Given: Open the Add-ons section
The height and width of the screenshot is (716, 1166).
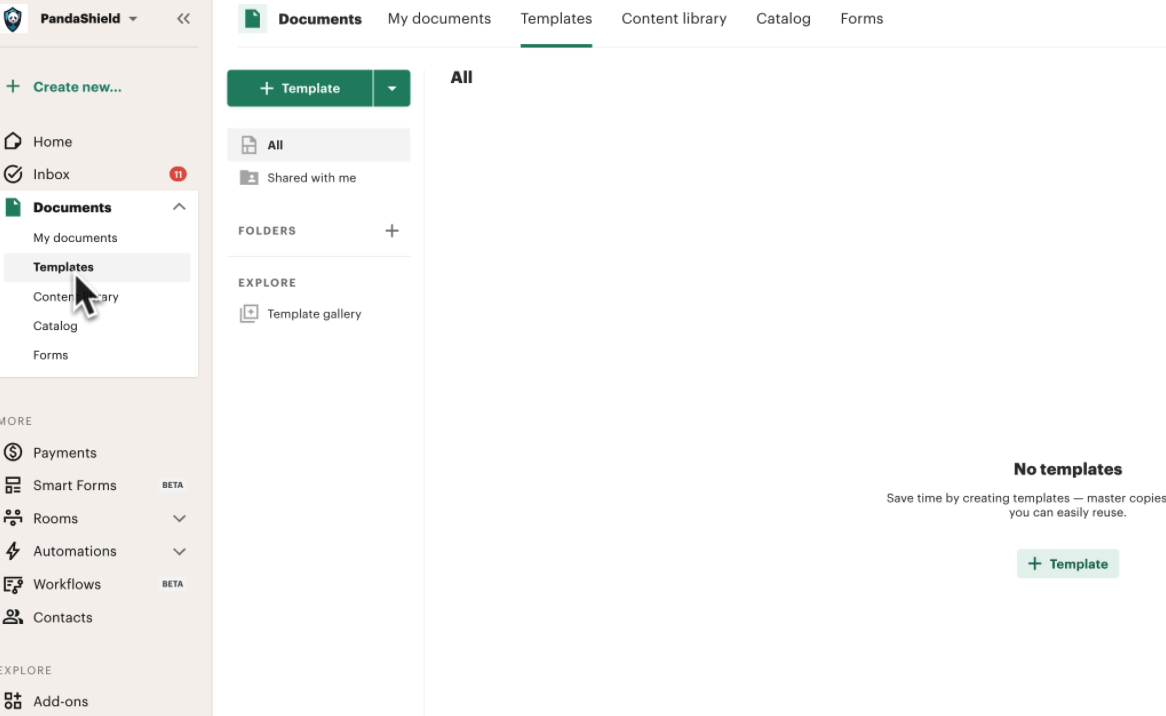Looking at the screenshot, I should [x=62, y=701].
